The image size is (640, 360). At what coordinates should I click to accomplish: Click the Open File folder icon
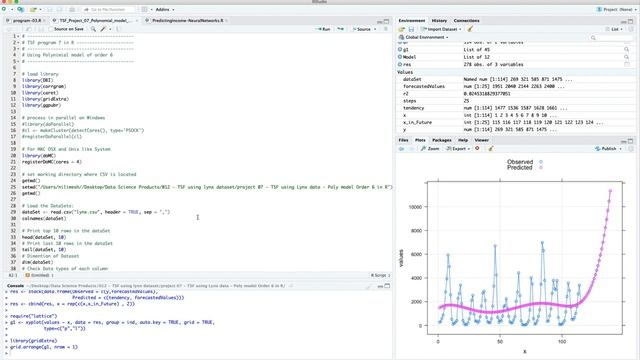tap(33, 9)
